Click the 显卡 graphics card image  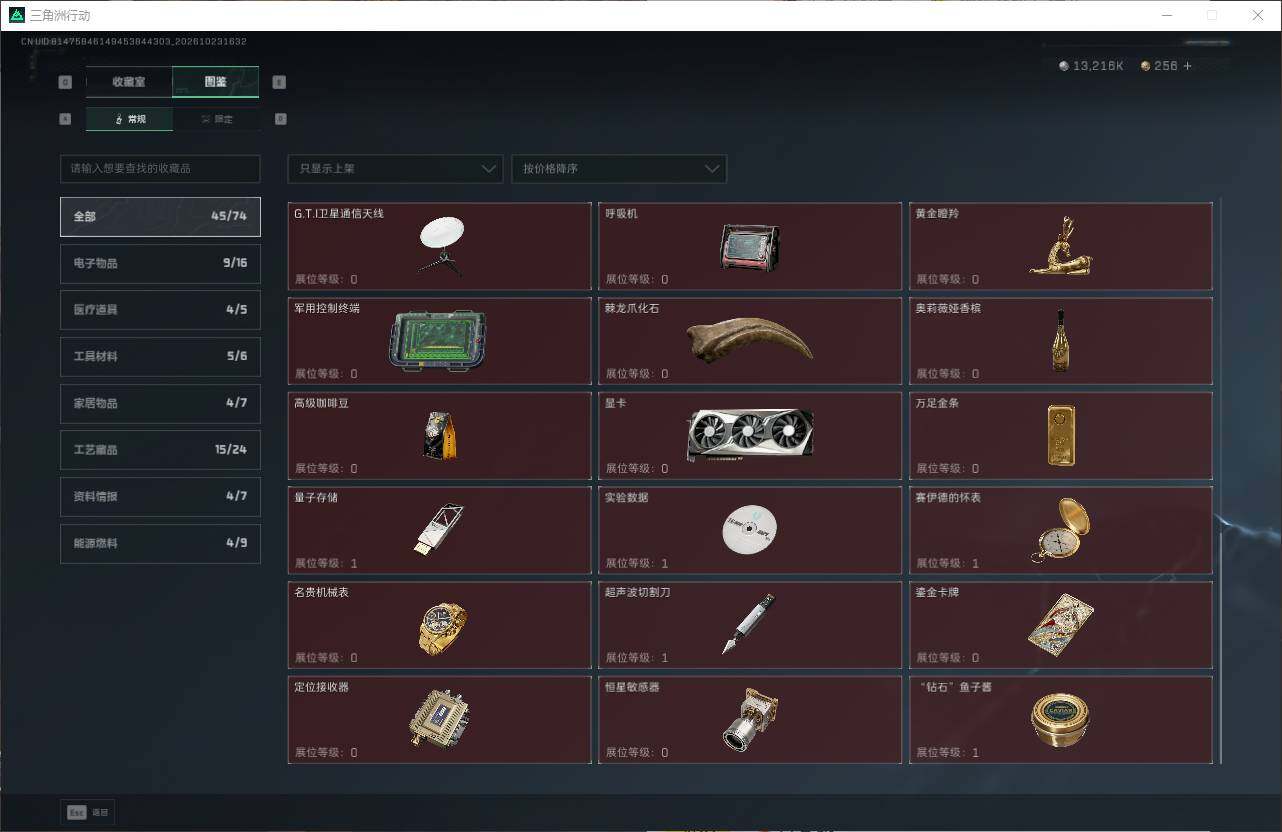[x=750, y=435]
